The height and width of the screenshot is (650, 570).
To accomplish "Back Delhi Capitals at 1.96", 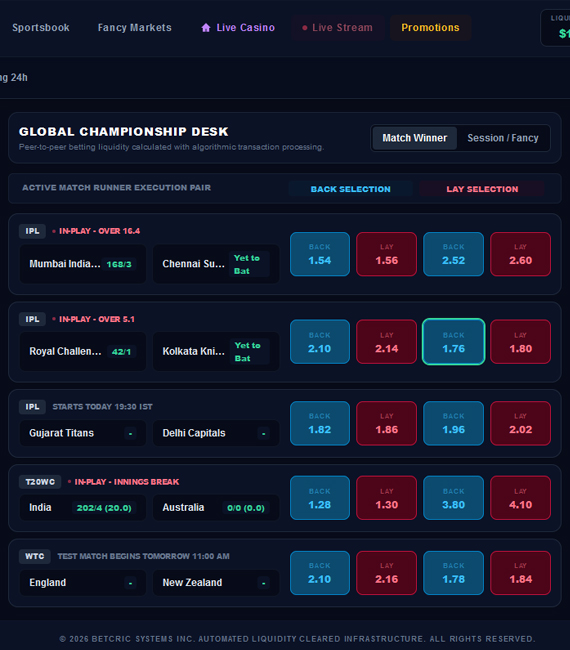I will pyautogui.click(x=454, y=423).
